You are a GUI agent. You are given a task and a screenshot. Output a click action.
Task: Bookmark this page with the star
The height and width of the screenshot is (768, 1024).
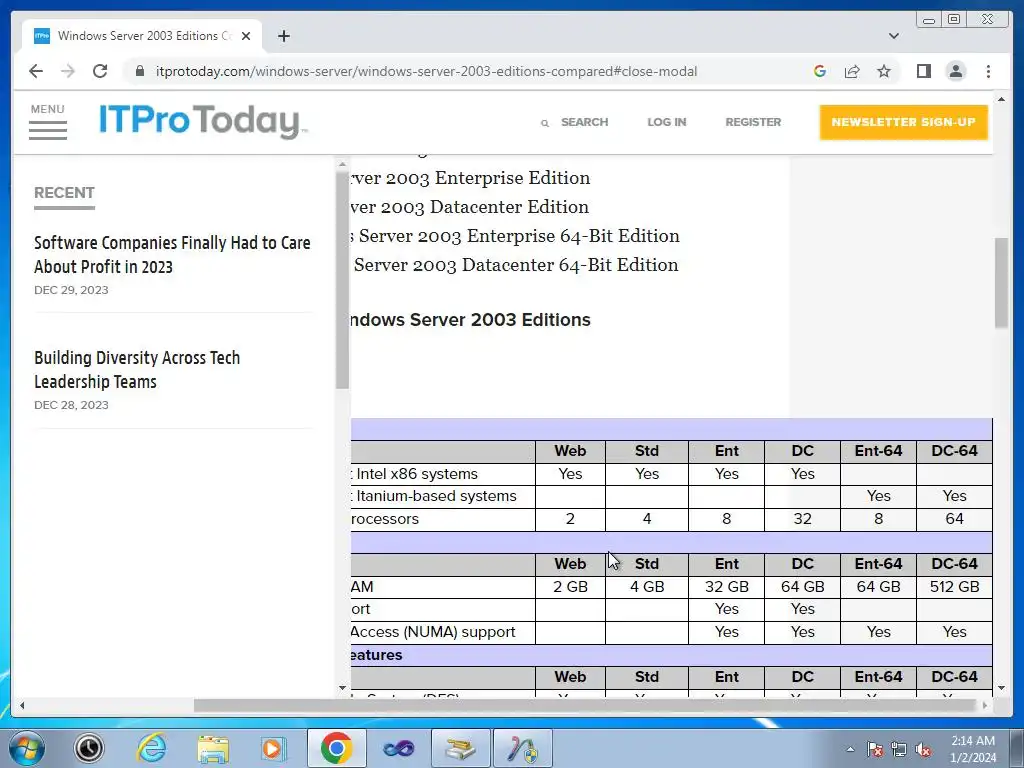884,71
